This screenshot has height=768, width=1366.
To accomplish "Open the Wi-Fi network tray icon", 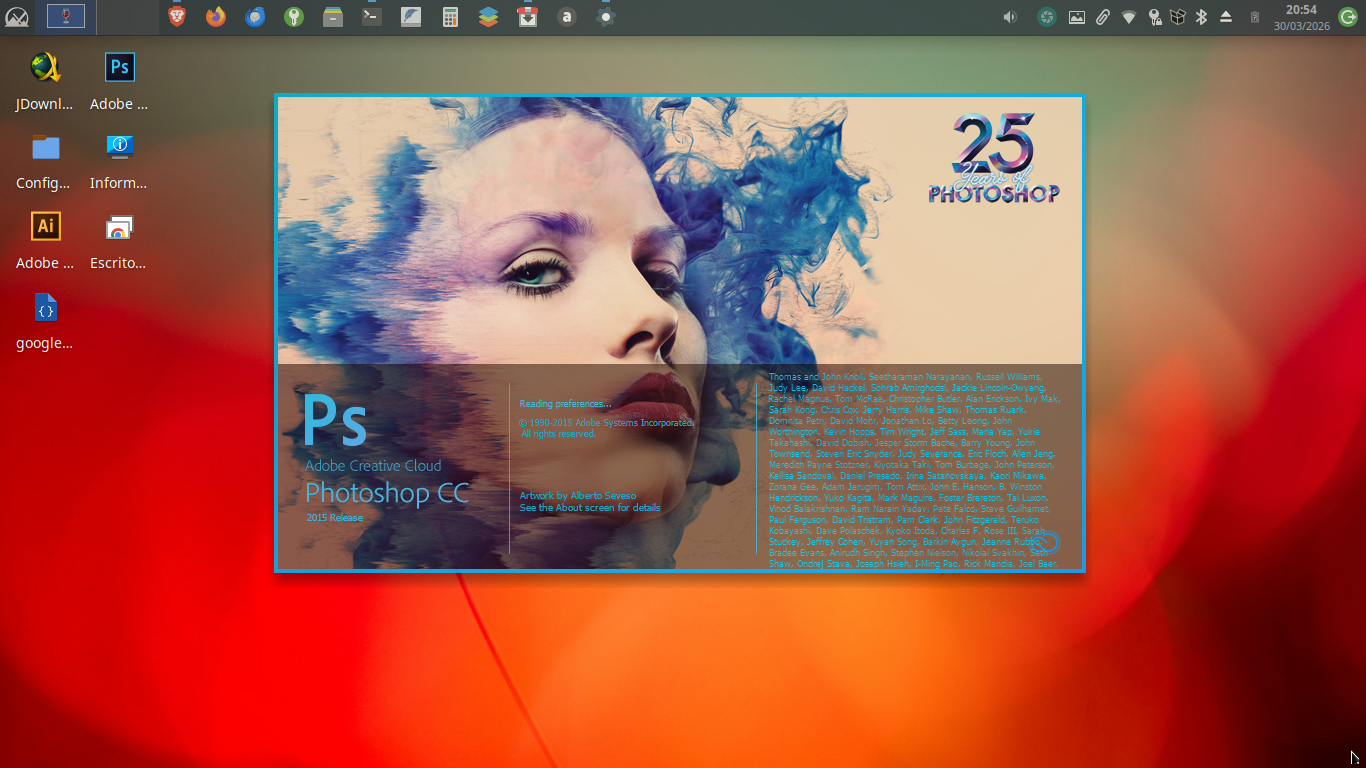I will (1128, 17).
